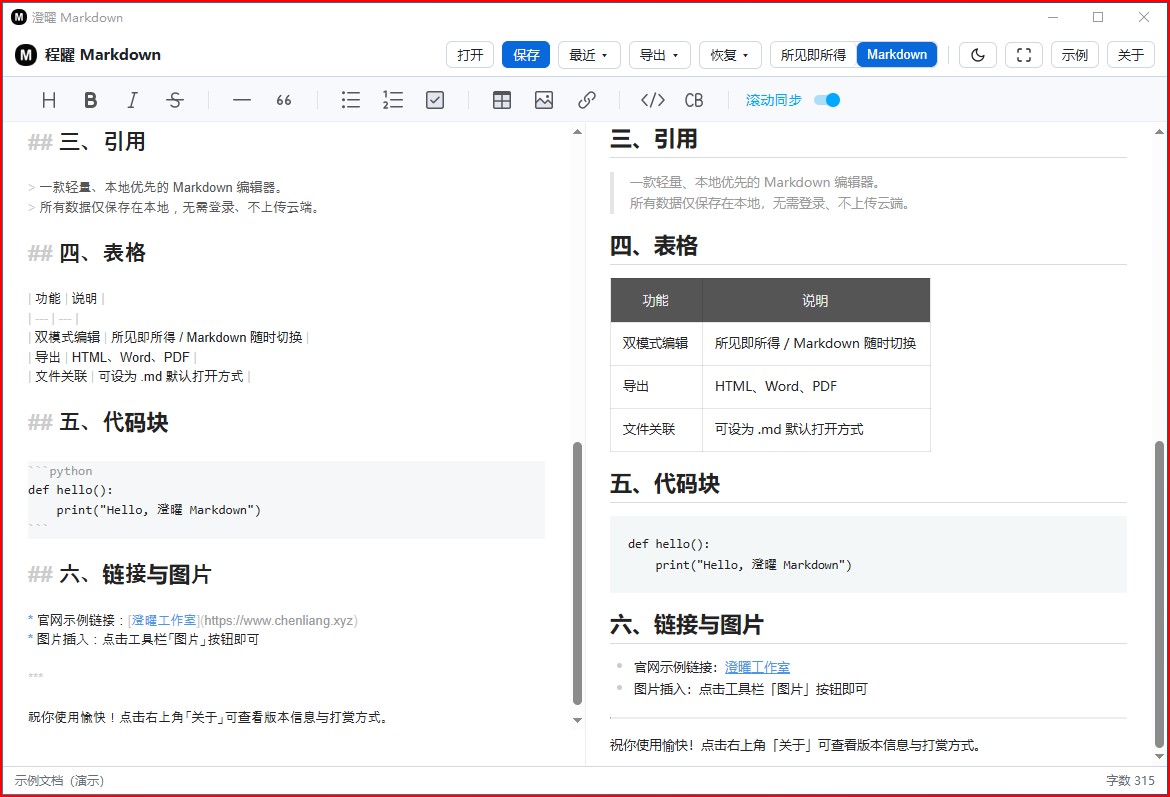Click the 祝你使用愉快 line in the editor
Image resolution: width=1170 pixels, height=797 pixels.
pyautogui.click(x=209, y=717)
